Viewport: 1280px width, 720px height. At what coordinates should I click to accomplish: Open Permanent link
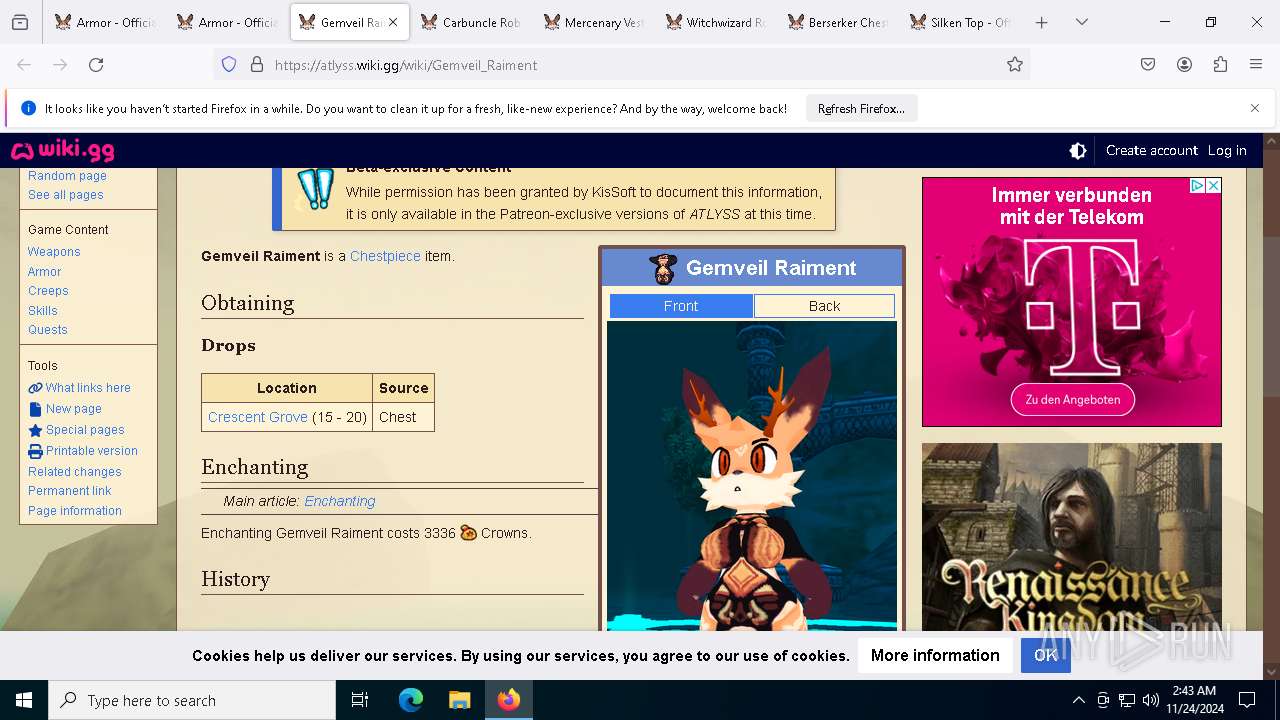point(70,491)
